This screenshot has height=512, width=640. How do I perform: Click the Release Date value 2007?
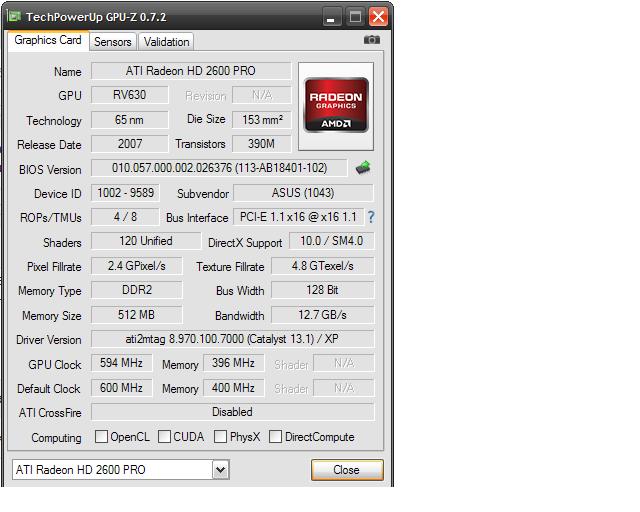click(130, 144)
